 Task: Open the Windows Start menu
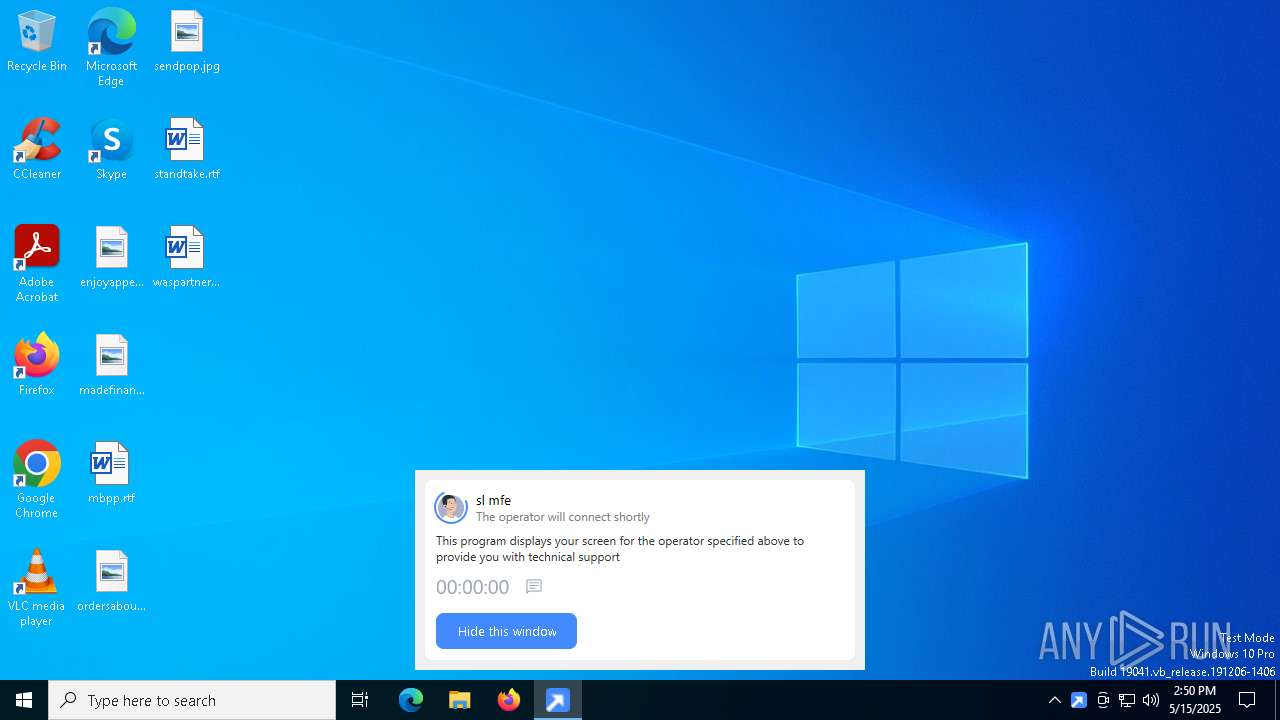coord(24,700)
